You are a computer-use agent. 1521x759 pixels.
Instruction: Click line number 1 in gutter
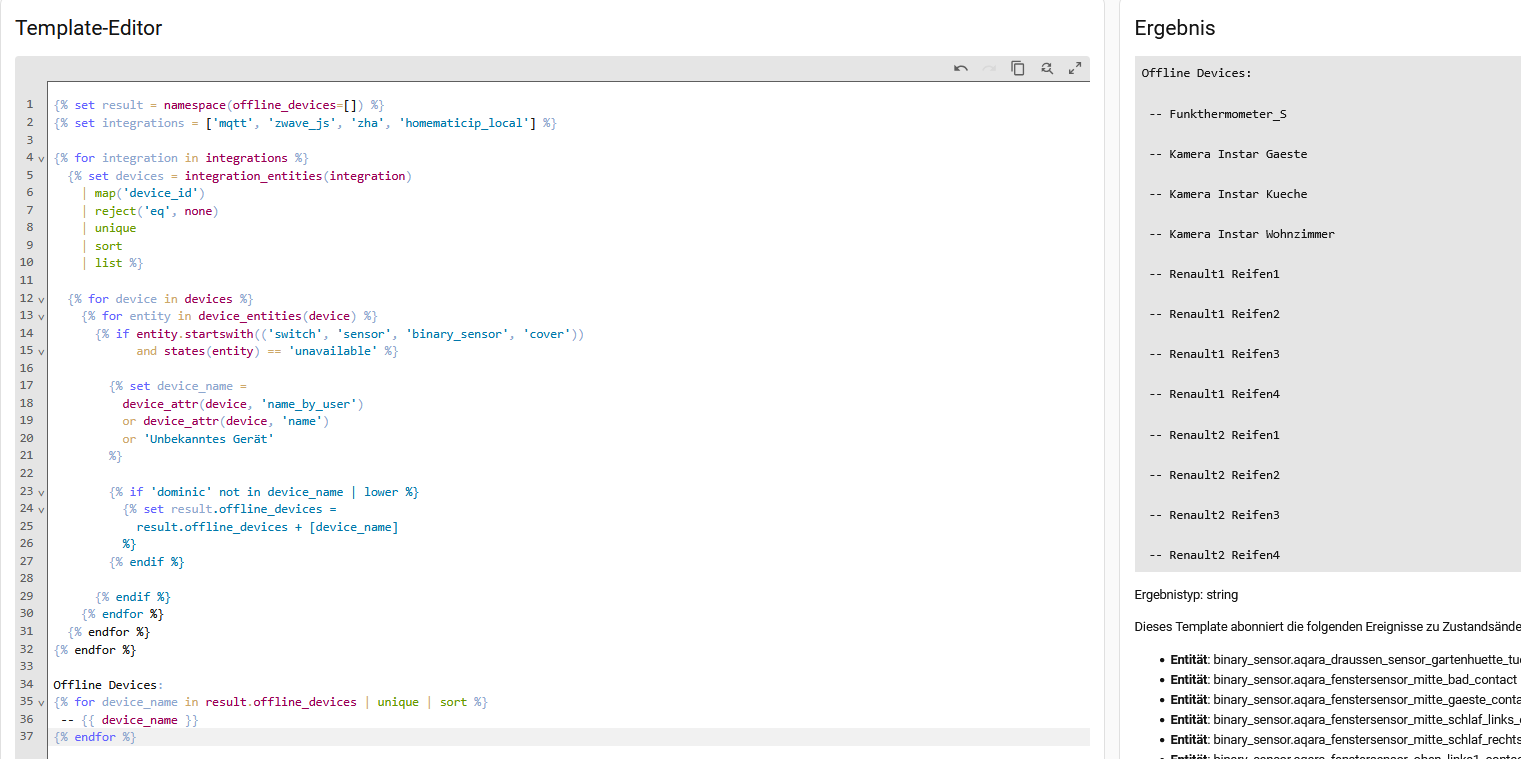(30, 105)
